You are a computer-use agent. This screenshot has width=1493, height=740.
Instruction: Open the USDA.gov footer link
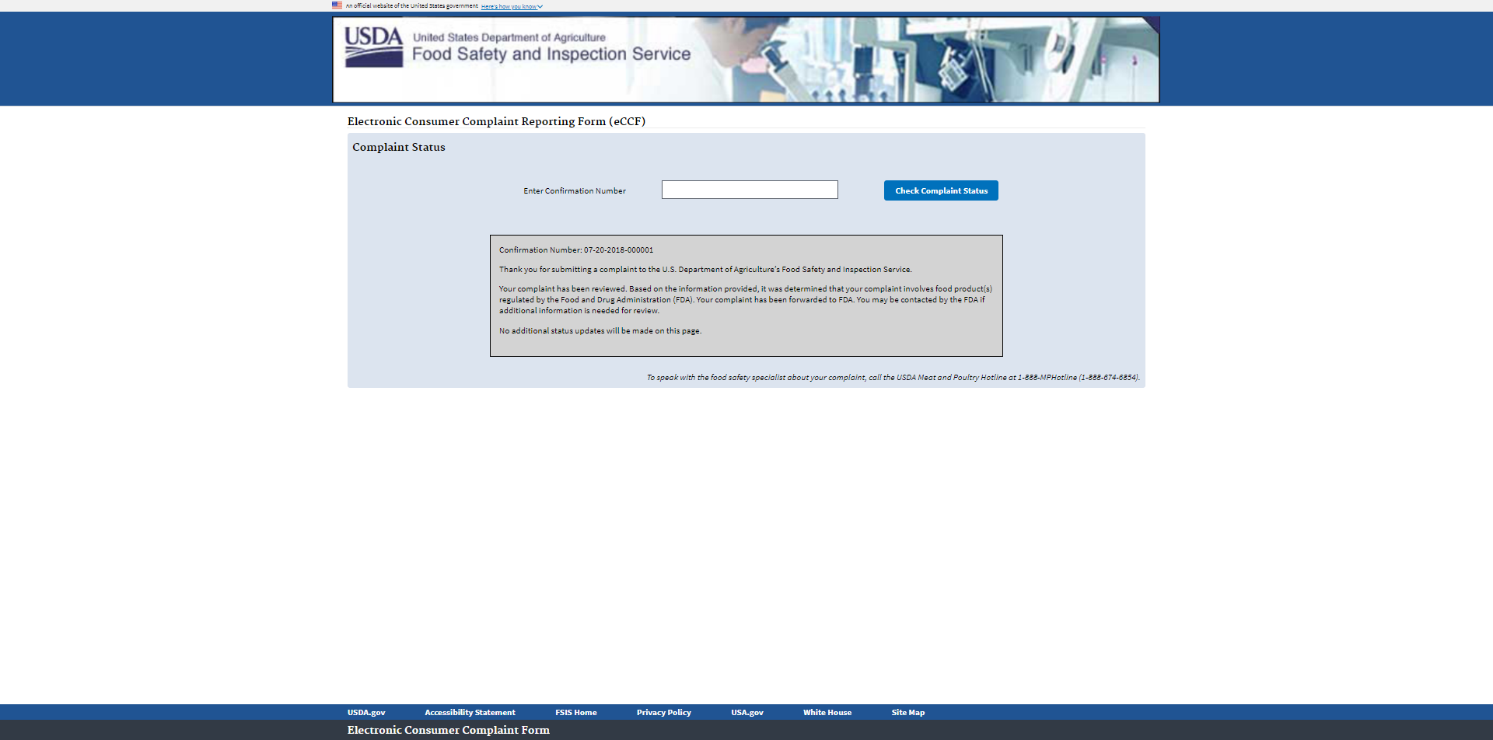[366, 712]
